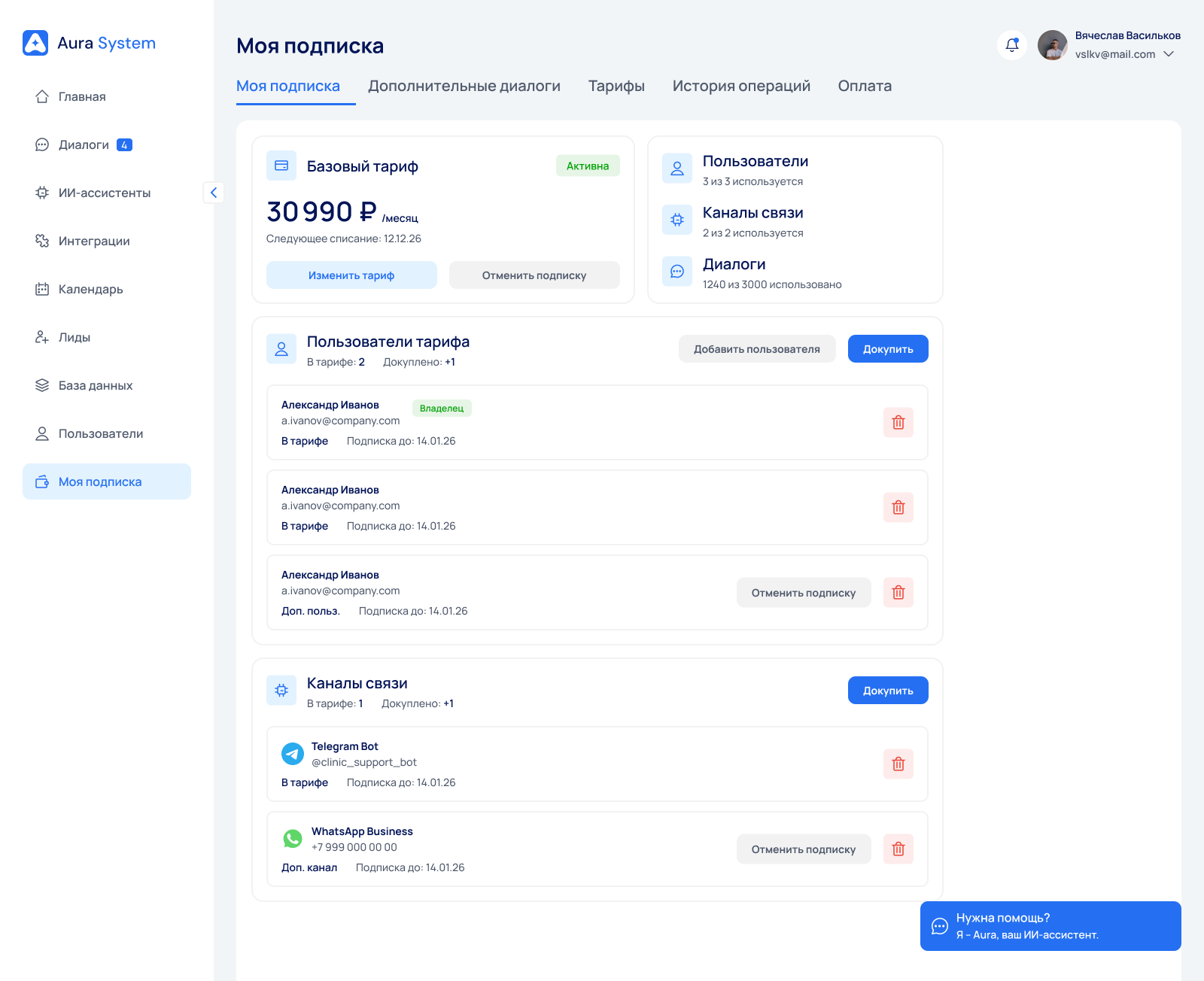Click the Aura System logo
Screen dimensions: 1204x981
point(89,43)
